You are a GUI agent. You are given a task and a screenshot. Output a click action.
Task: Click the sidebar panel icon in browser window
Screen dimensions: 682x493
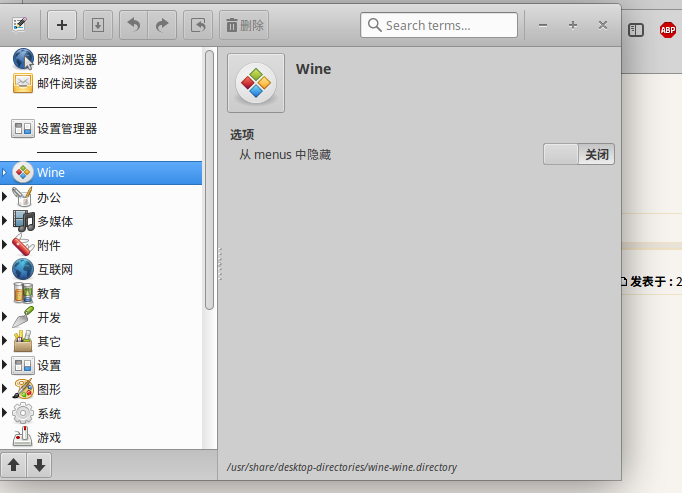636,30
